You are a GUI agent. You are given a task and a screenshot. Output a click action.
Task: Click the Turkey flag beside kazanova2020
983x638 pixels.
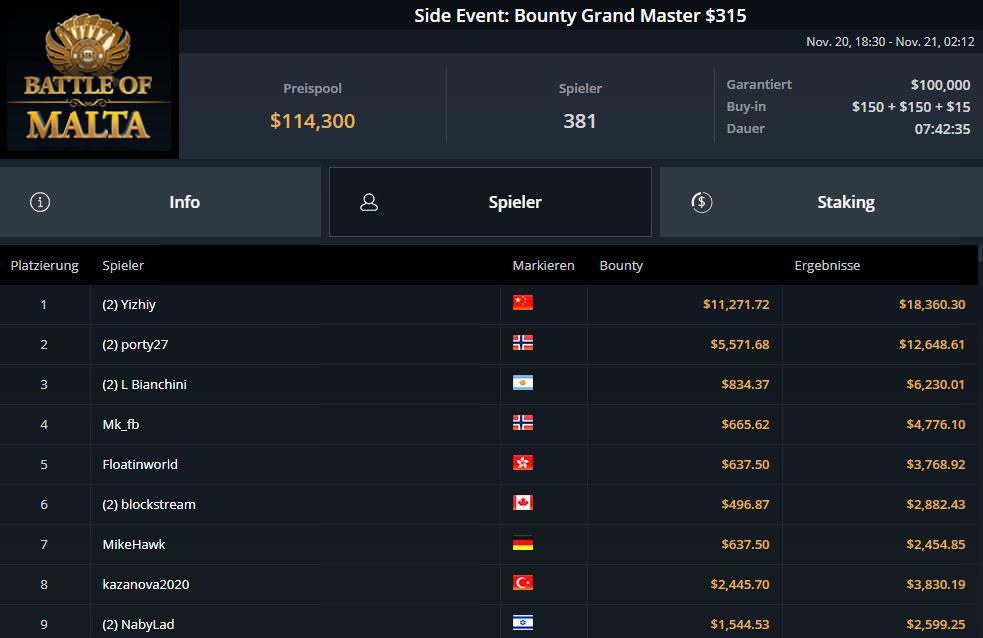tap(522, 583)
